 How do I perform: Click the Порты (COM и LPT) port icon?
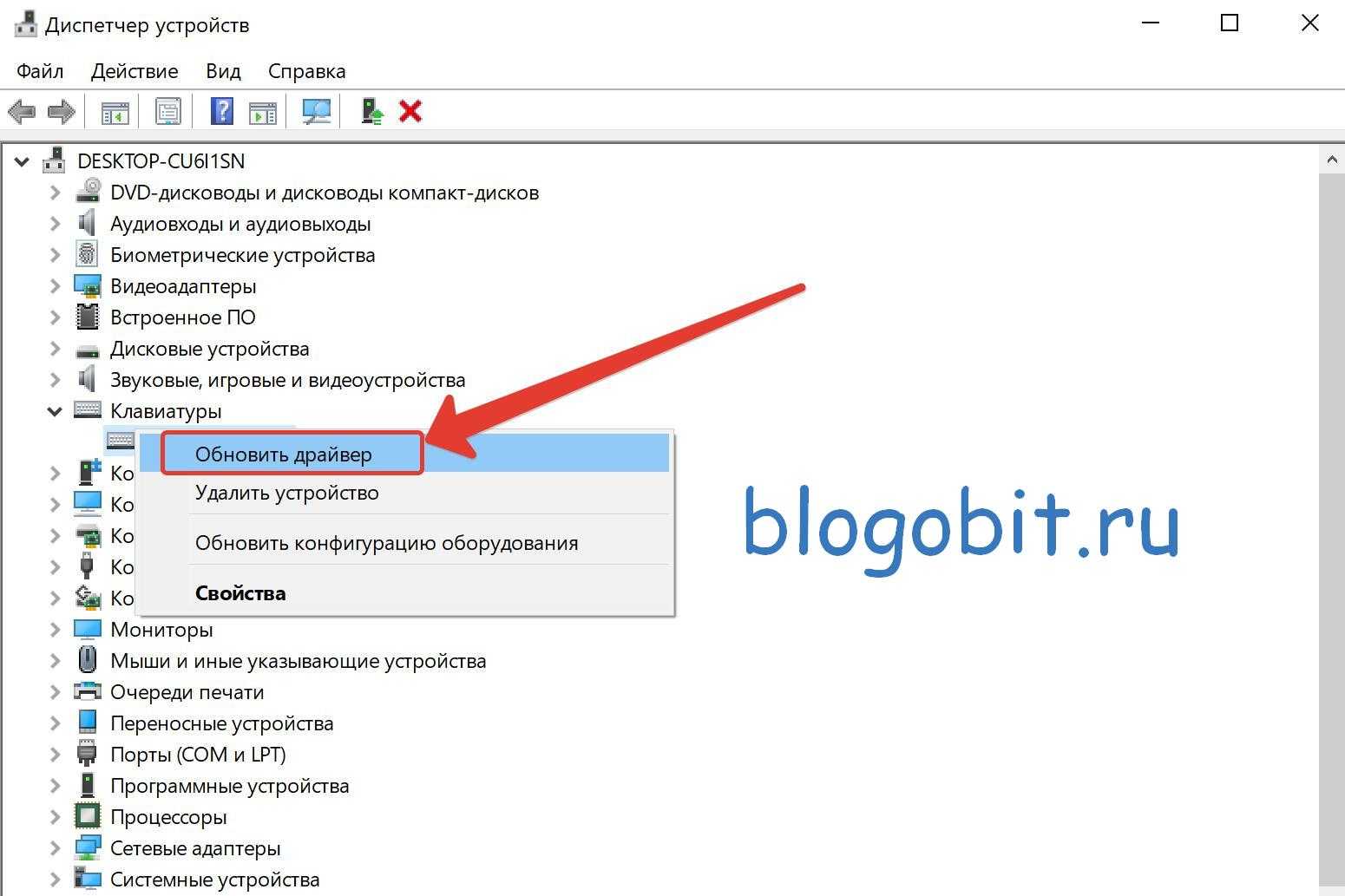coord(87,754)
